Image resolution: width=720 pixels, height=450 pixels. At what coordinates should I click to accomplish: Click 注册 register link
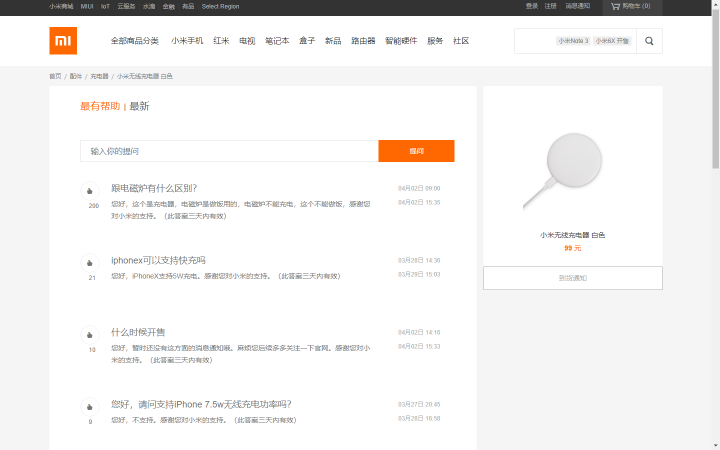[551, 6]
